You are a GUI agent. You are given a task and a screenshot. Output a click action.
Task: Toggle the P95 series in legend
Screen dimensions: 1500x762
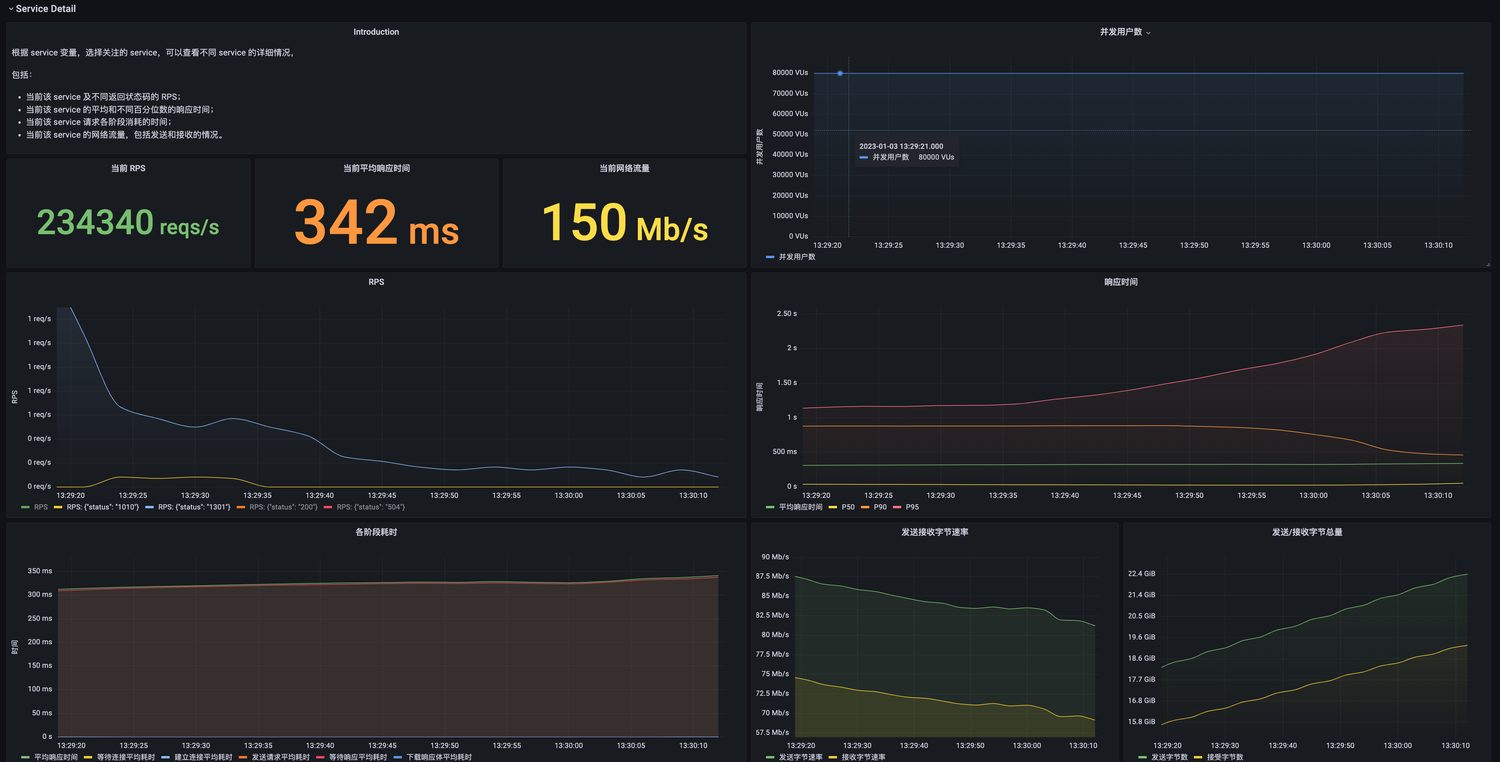911,507
